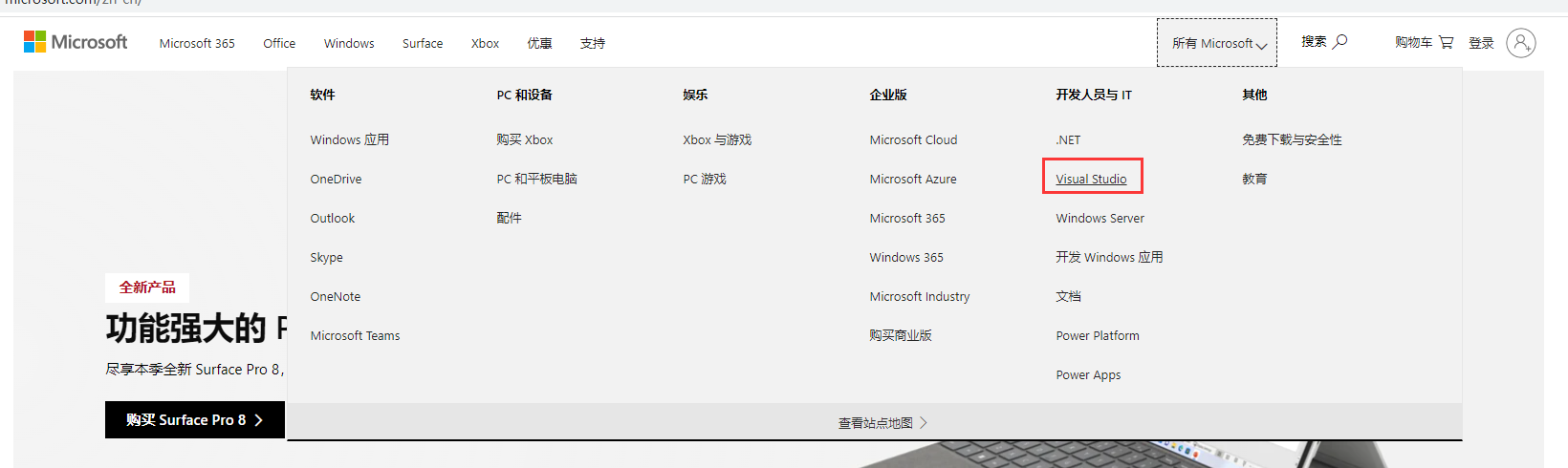This screenshot has width=1568, height=468.
Task: Open Windows 应用 link
Action: click(x=349, y=139)
